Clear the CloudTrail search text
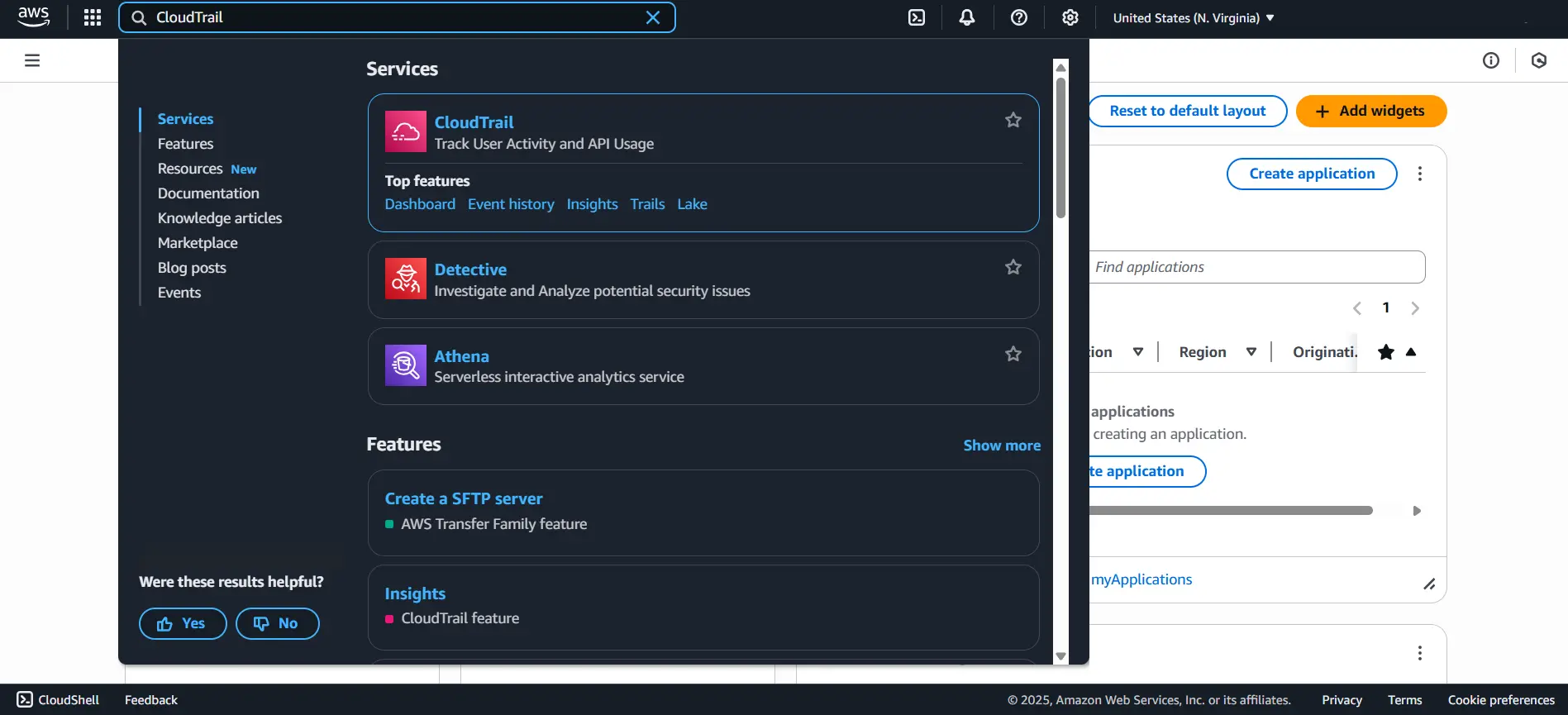The width and height of the screenshot is (1568, 715). pos(653,17)
